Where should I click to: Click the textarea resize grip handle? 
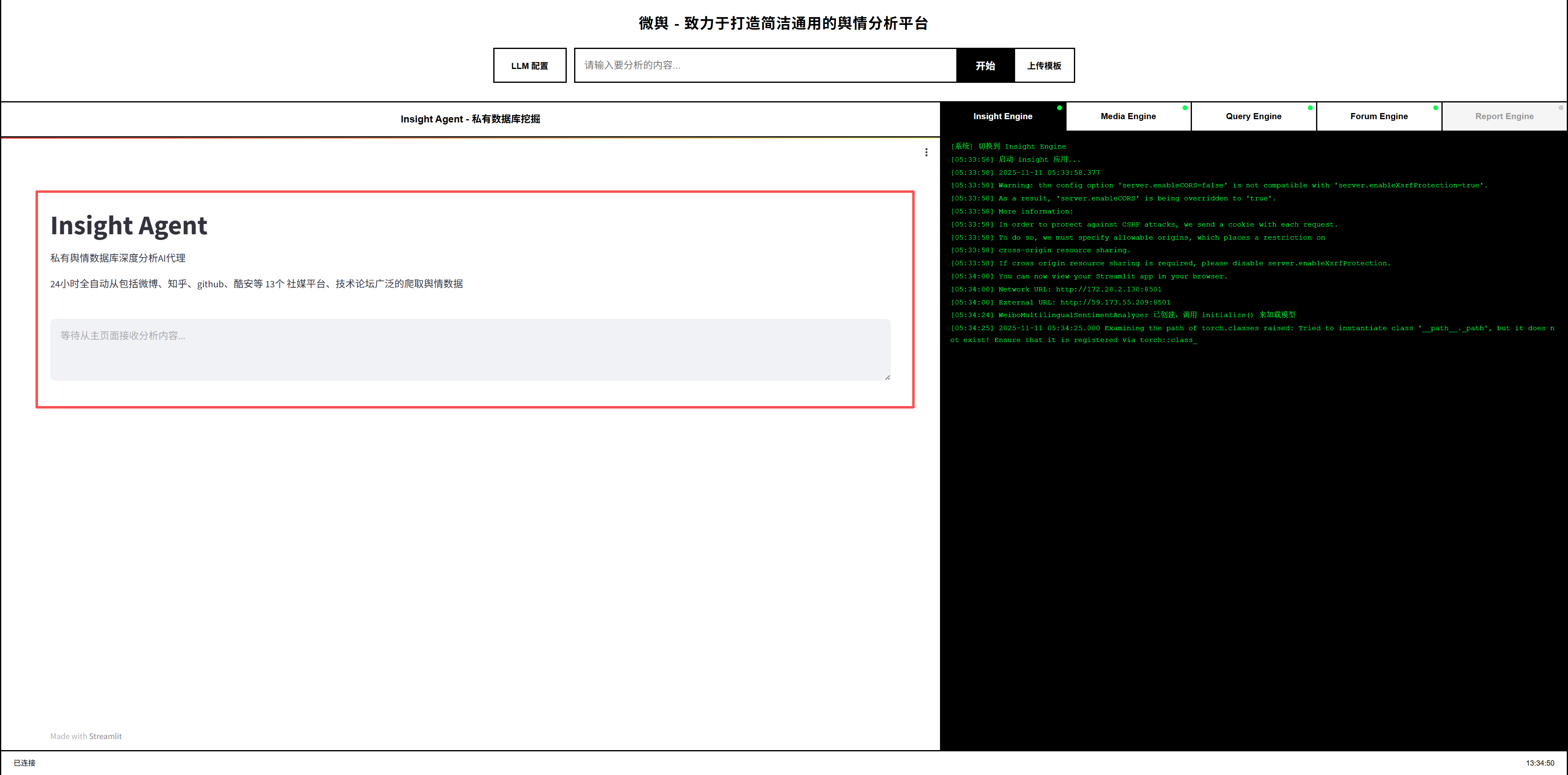[x=887, y=377]
